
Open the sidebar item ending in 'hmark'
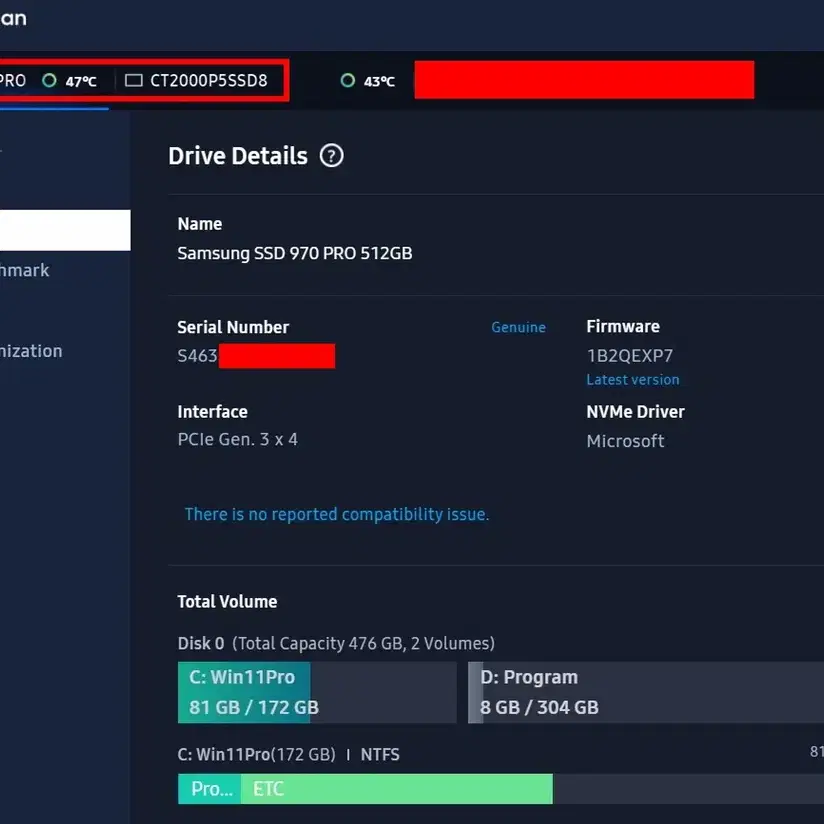point(25,270)
